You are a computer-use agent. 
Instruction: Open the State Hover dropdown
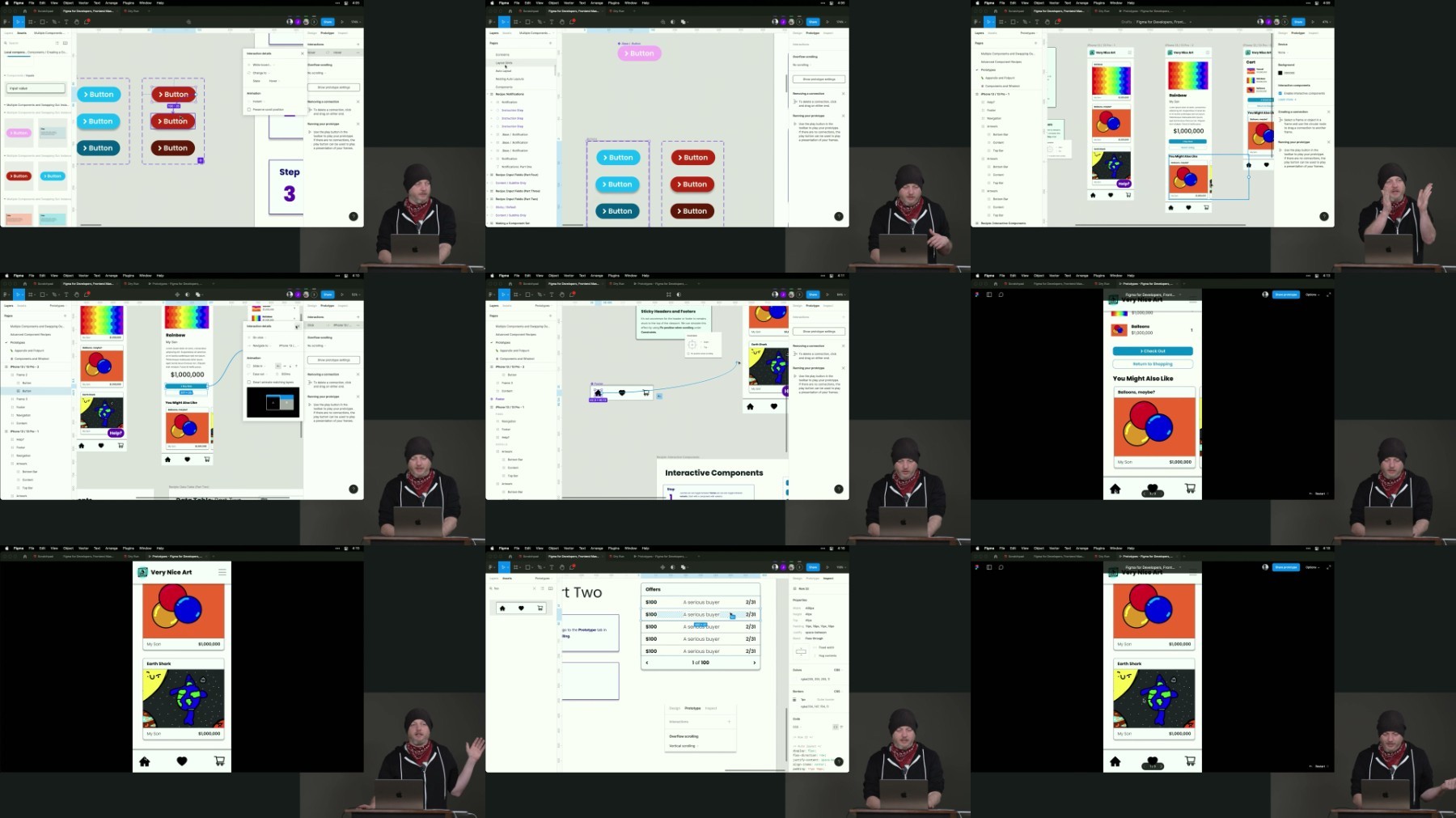[x=273, y=81]
